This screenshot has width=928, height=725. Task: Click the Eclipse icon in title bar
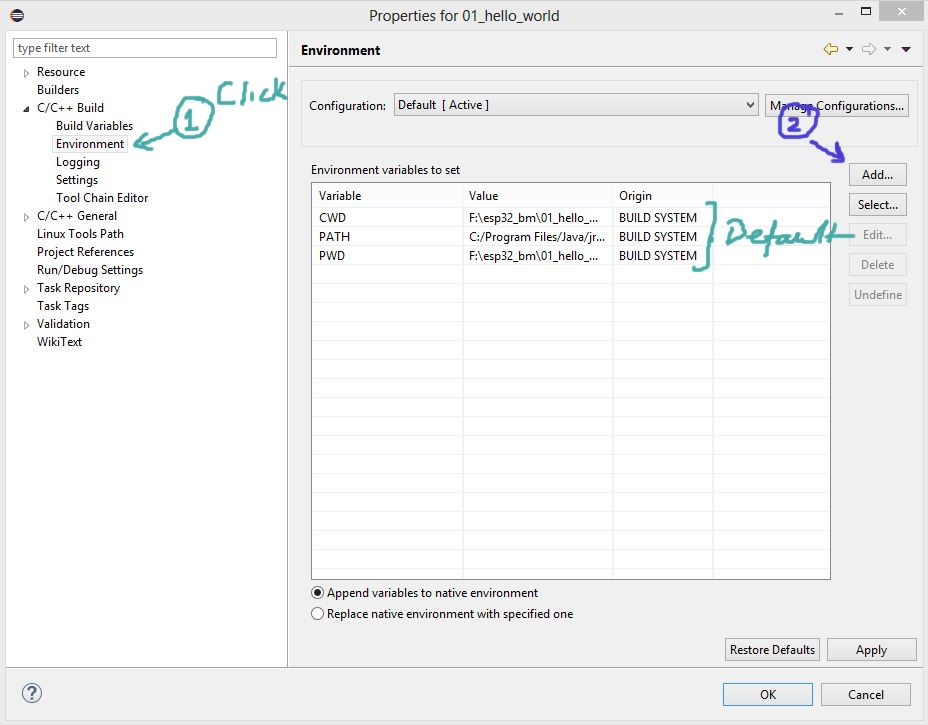pos(16,15)
